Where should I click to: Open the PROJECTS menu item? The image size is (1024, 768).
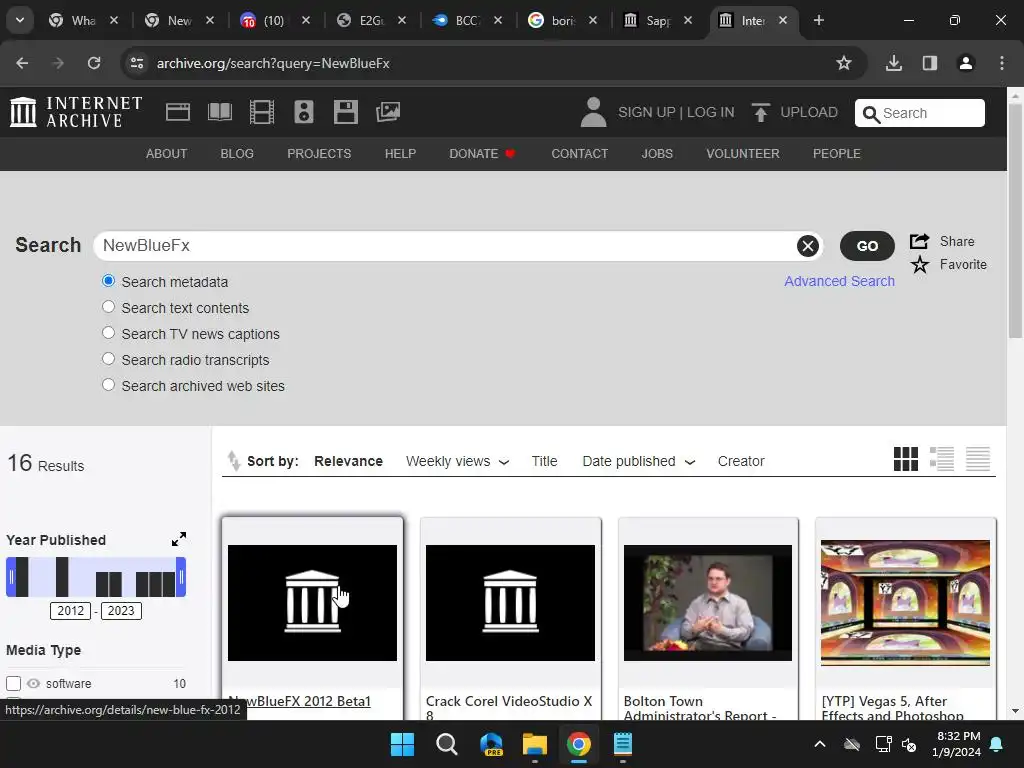[319, 153]
